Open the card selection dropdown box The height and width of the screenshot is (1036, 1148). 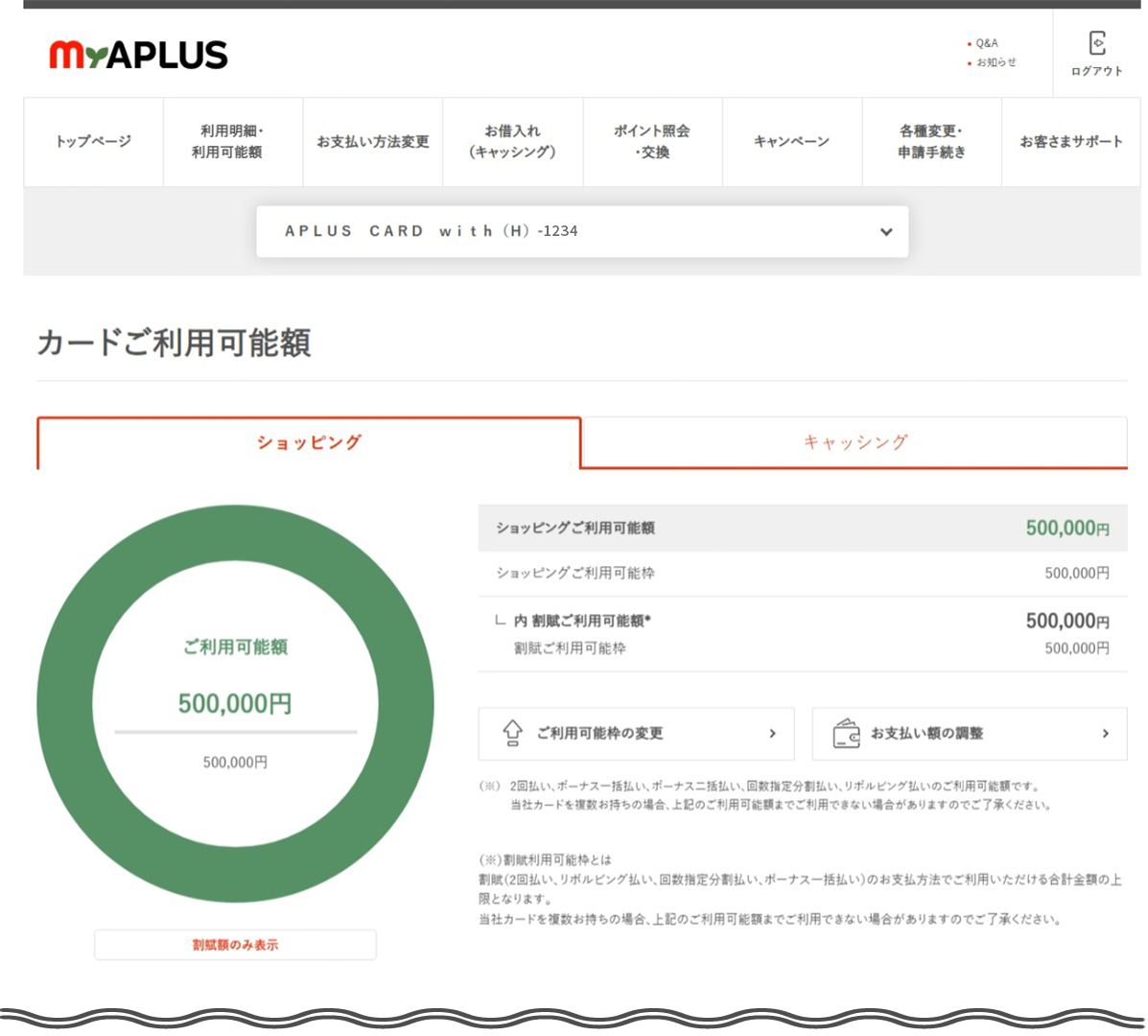[x=581, y=231]
